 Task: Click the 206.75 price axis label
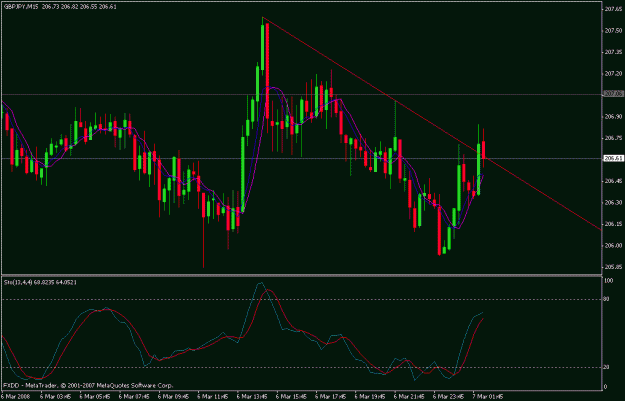tap(613, 138)
